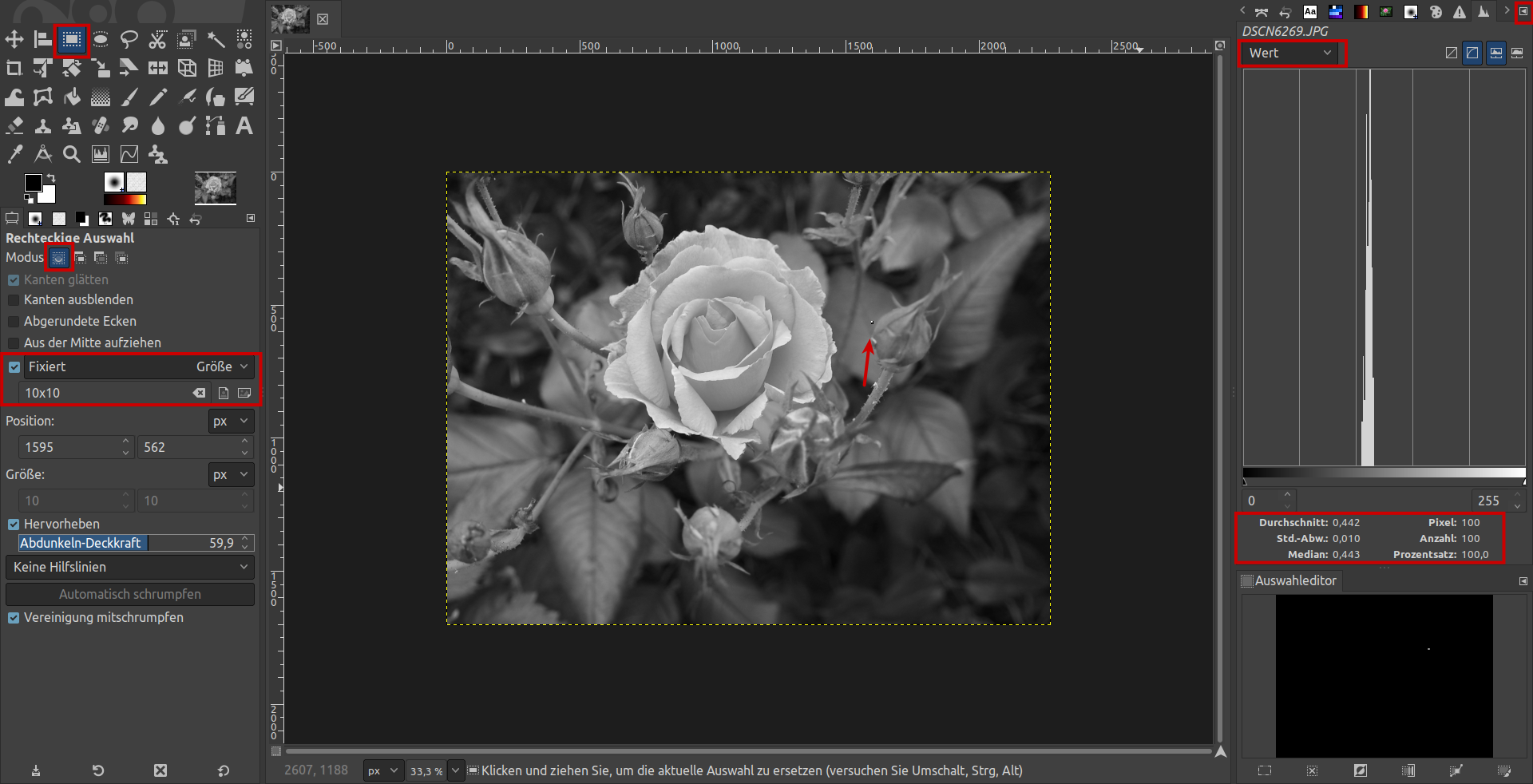
Task: Select the Zoom magnifier tool
Action: [x=72, y=154]
